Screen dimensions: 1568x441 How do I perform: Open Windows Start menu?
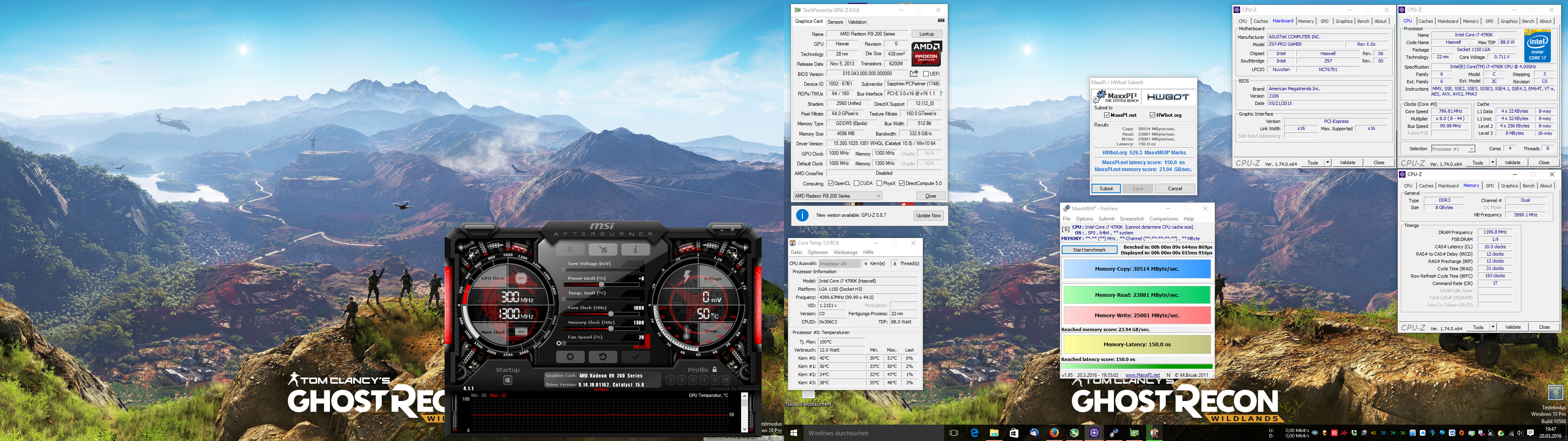tap(794, 433)
